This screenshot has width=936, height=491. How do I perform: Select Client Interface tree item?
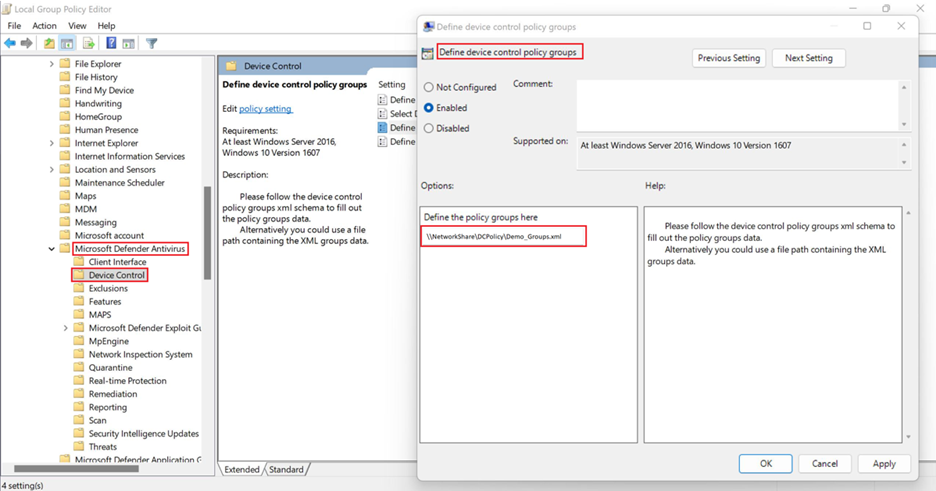[117, 262]
